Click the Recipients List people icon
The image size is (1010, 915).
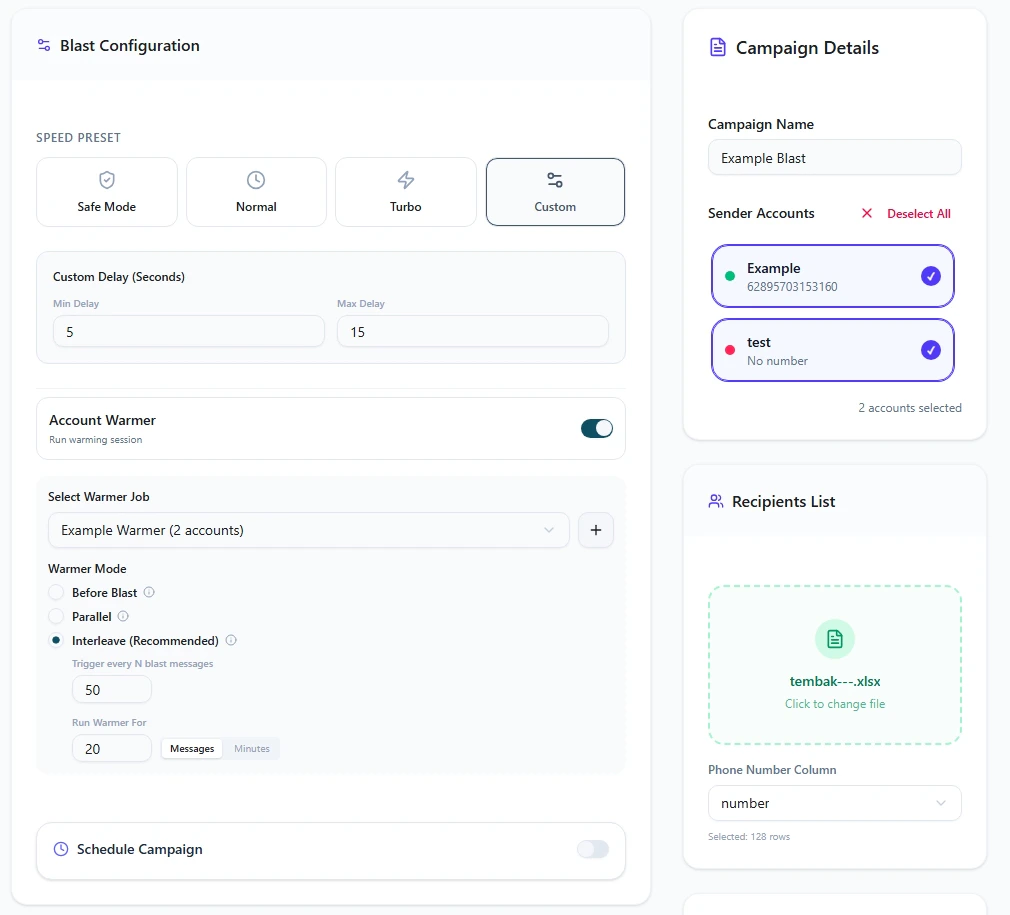click(x=716, y=501)
